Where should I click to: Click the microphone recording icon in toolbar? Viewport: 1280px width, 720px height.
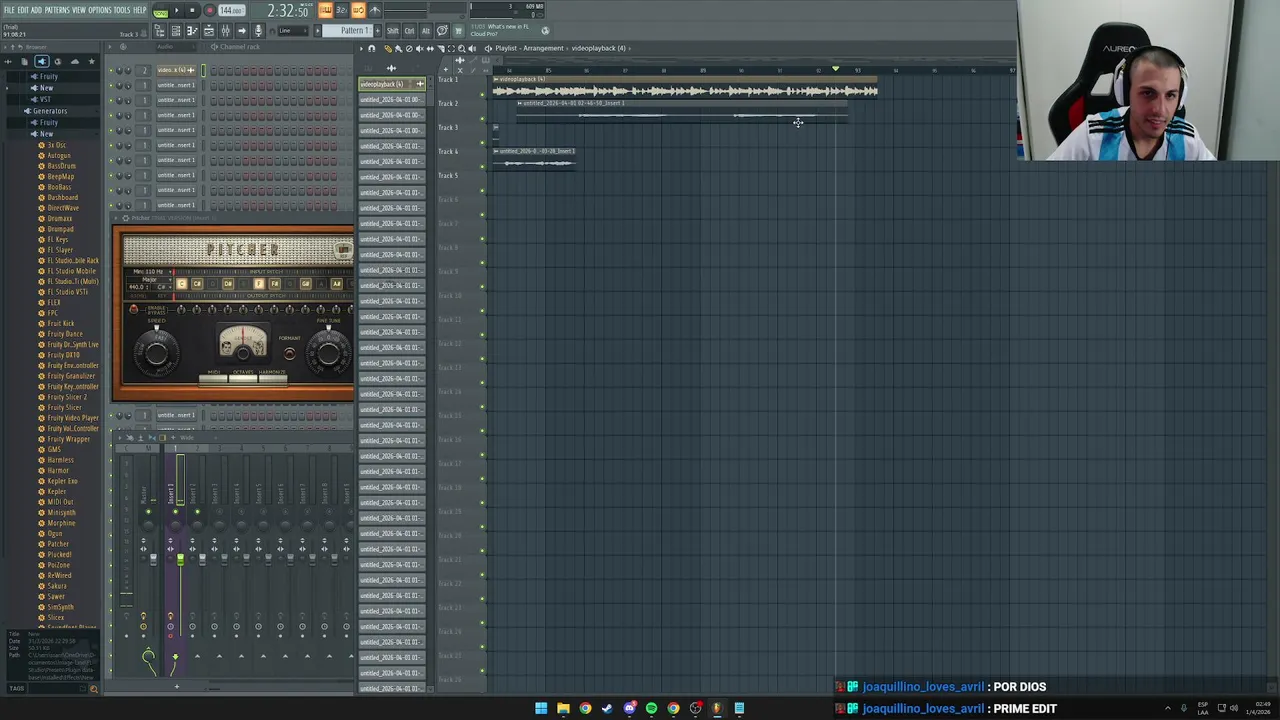click(x=258, y=31)
